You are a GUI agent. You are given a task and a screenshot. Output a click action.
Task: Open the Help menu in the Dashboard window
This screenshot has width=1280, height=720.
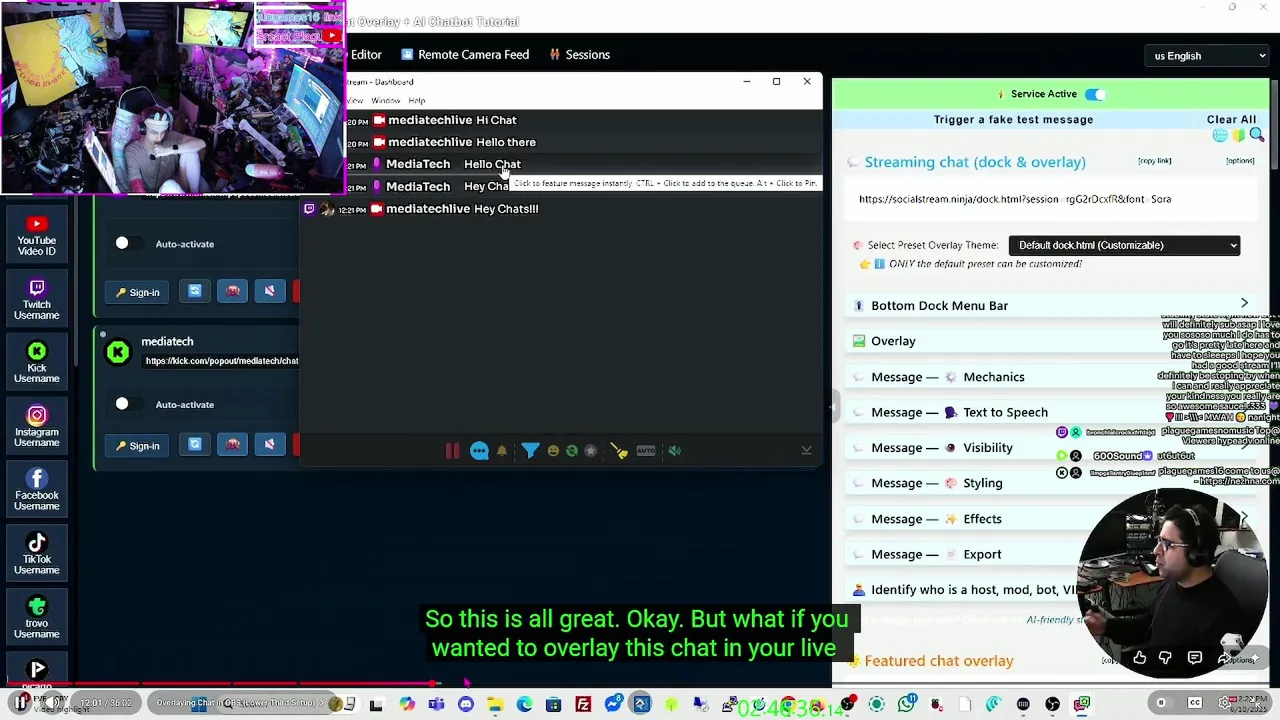click(416, 101)
